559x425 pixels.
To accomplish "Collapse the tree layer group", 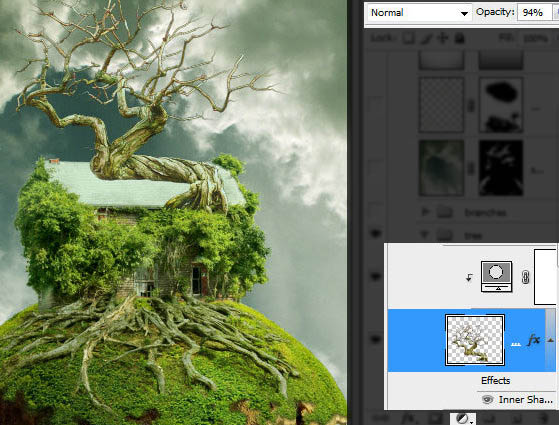I will click(x=424, y=235).
